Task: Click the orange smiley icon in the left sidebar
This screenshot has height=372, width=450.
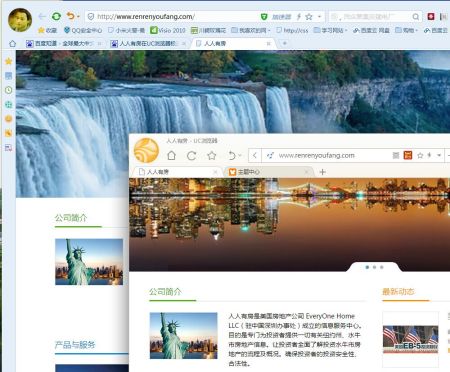Action: click(9, 119)
